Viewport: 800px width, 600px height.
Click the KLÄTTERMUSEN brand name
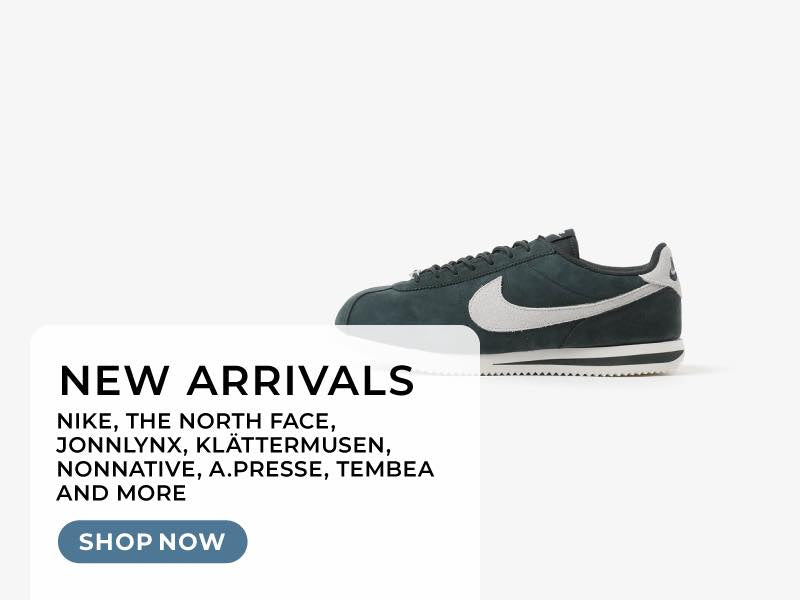tap(290, 444)
